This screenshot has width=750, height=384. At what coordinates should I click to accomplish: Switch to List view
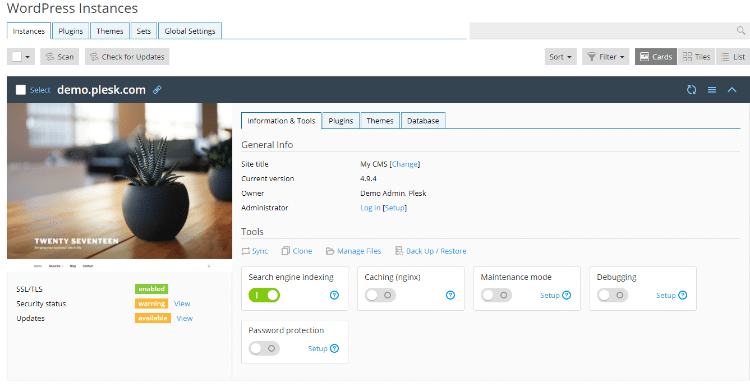click(x=733, y=56)
